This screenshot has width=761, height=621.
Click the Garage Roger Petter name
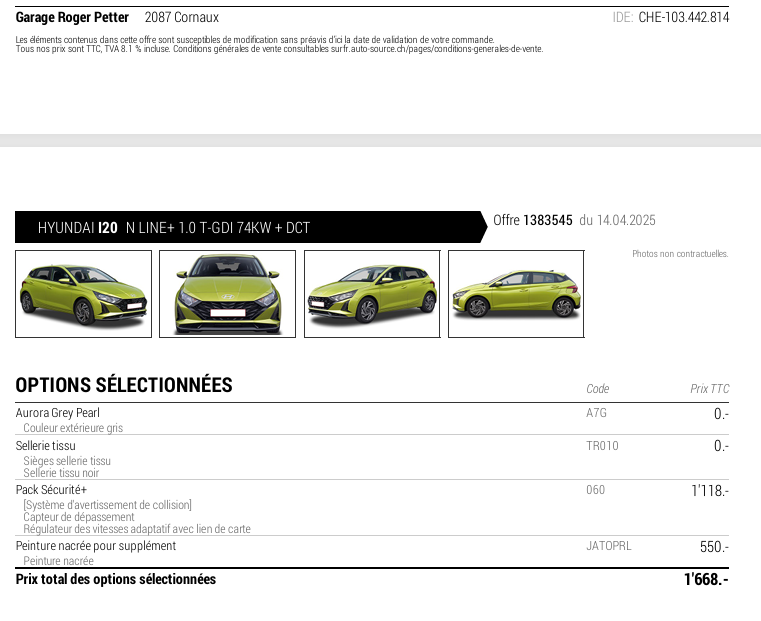tap(72, 17)
